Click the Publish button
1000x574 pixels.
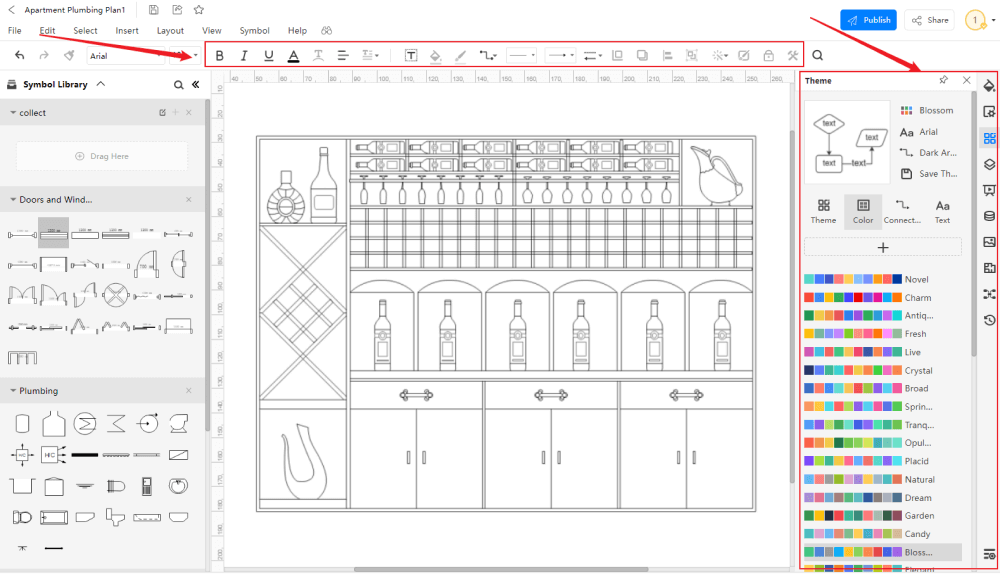868,20
